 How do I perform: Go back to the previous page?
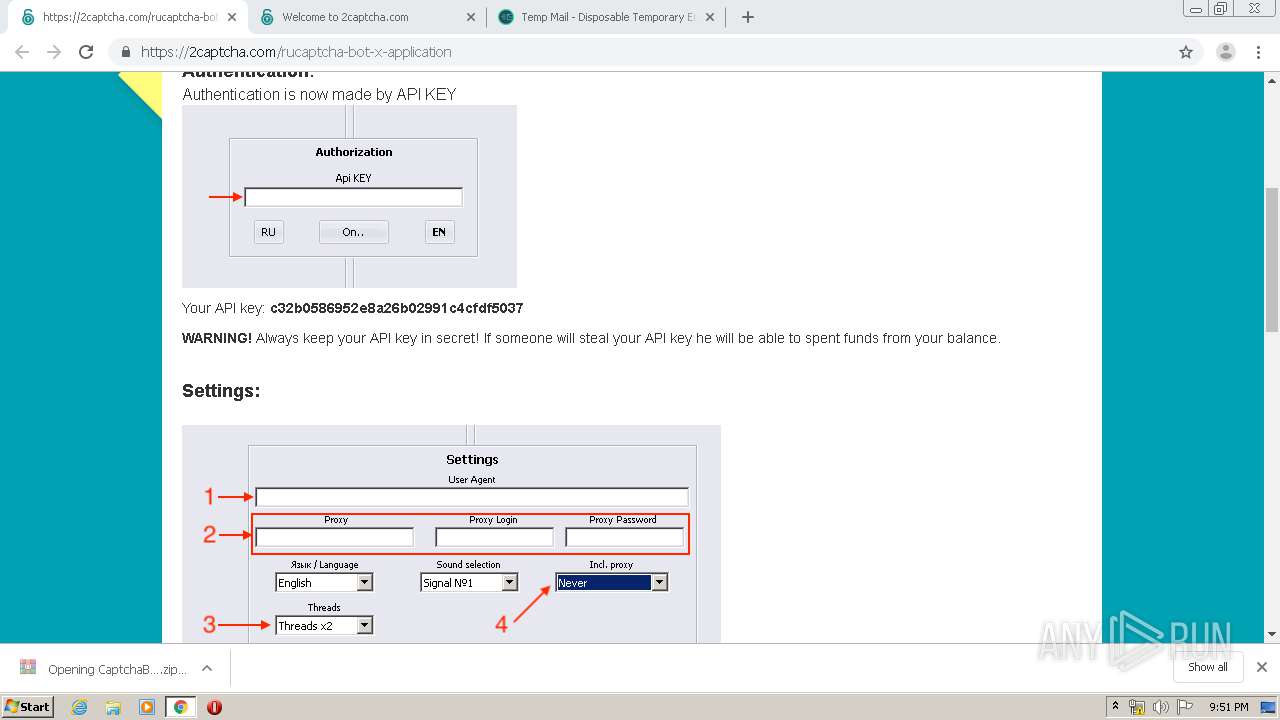click(22, 52)
